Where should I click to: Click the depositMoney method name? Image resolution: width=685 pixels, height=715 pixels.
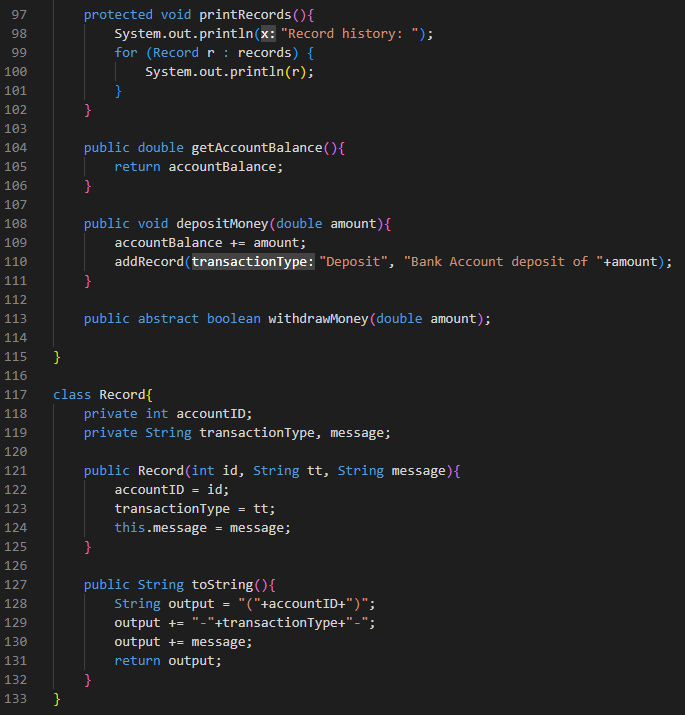tap(222, 224)
